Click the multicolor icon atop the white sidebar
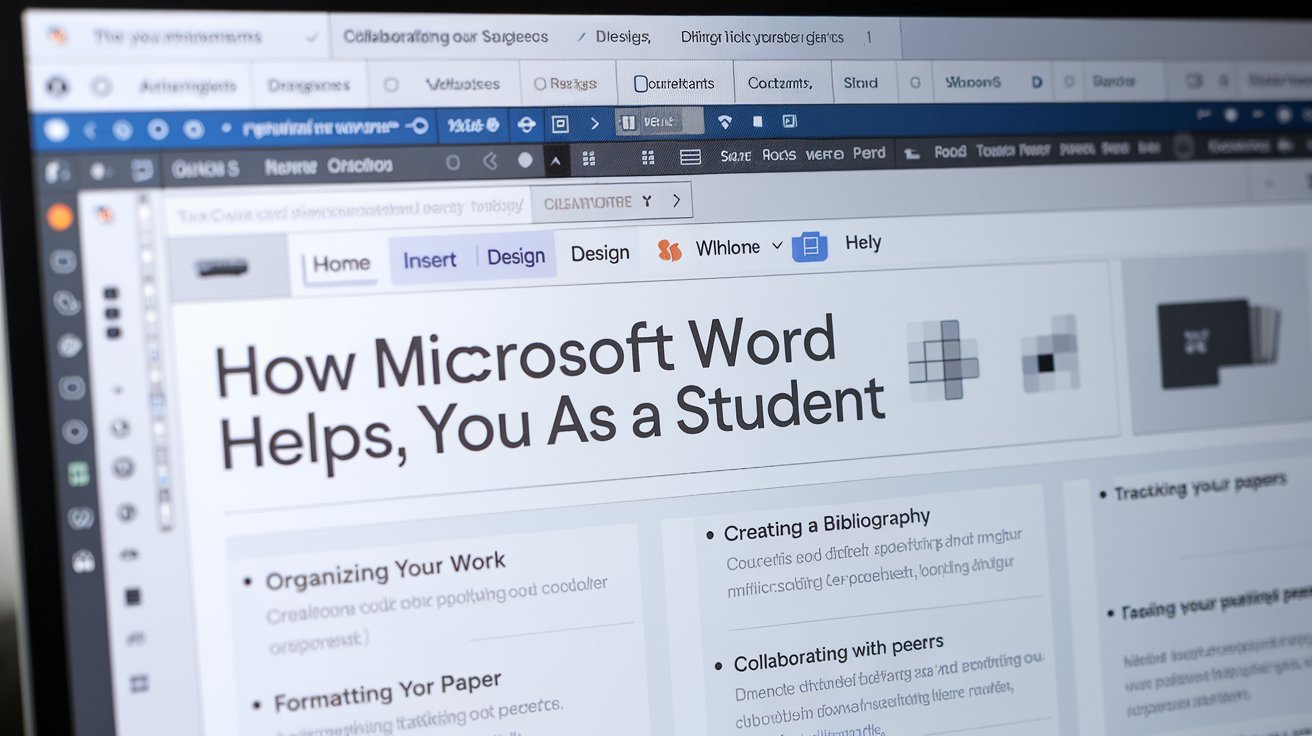This screenshot has height=736, width=1312. [x=103, y=213]
